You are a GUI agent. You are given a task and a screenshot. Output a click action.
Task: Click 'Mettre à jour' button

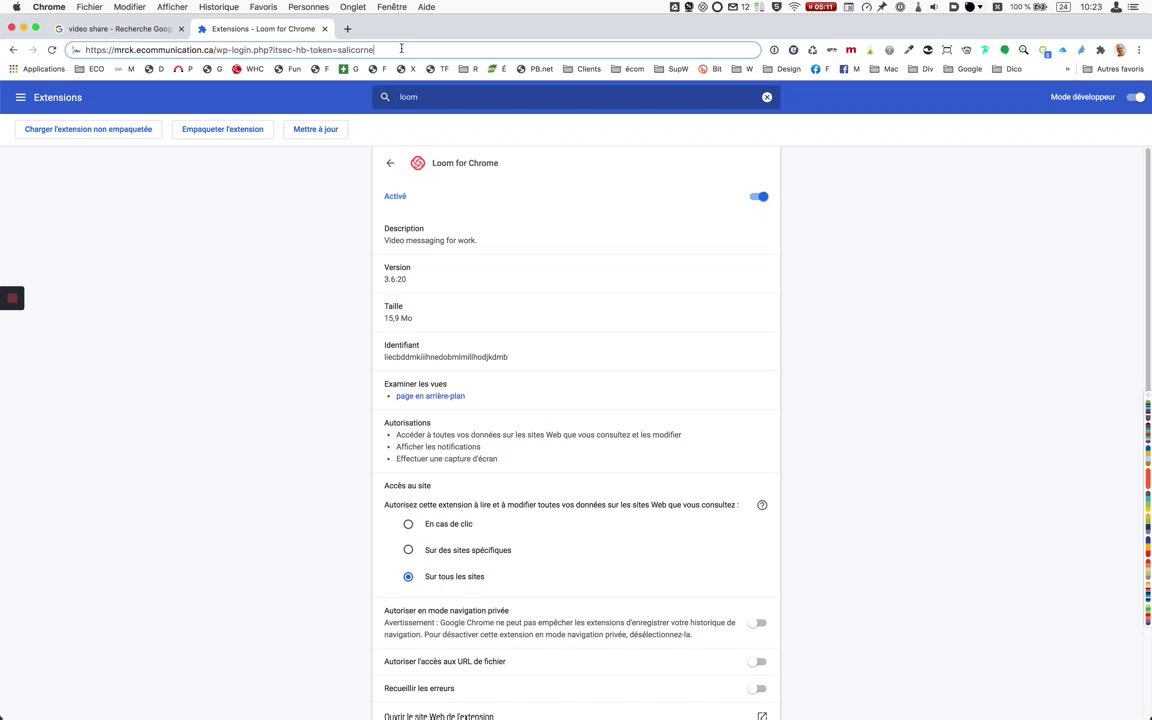pos(316,129)
